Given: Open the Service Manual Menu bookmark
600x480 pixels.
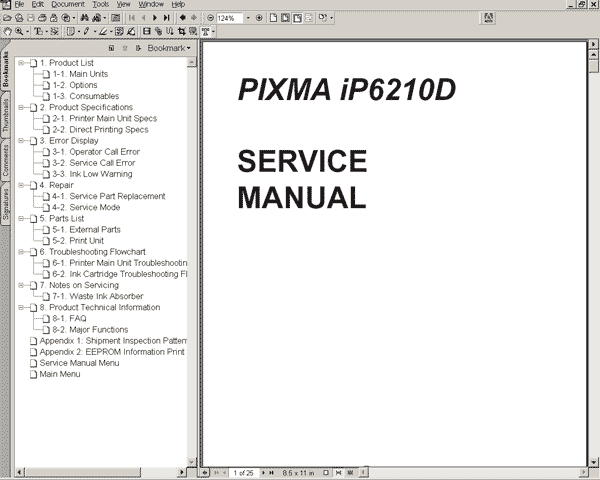Looking at the screenshot, I should pos(79,363).
